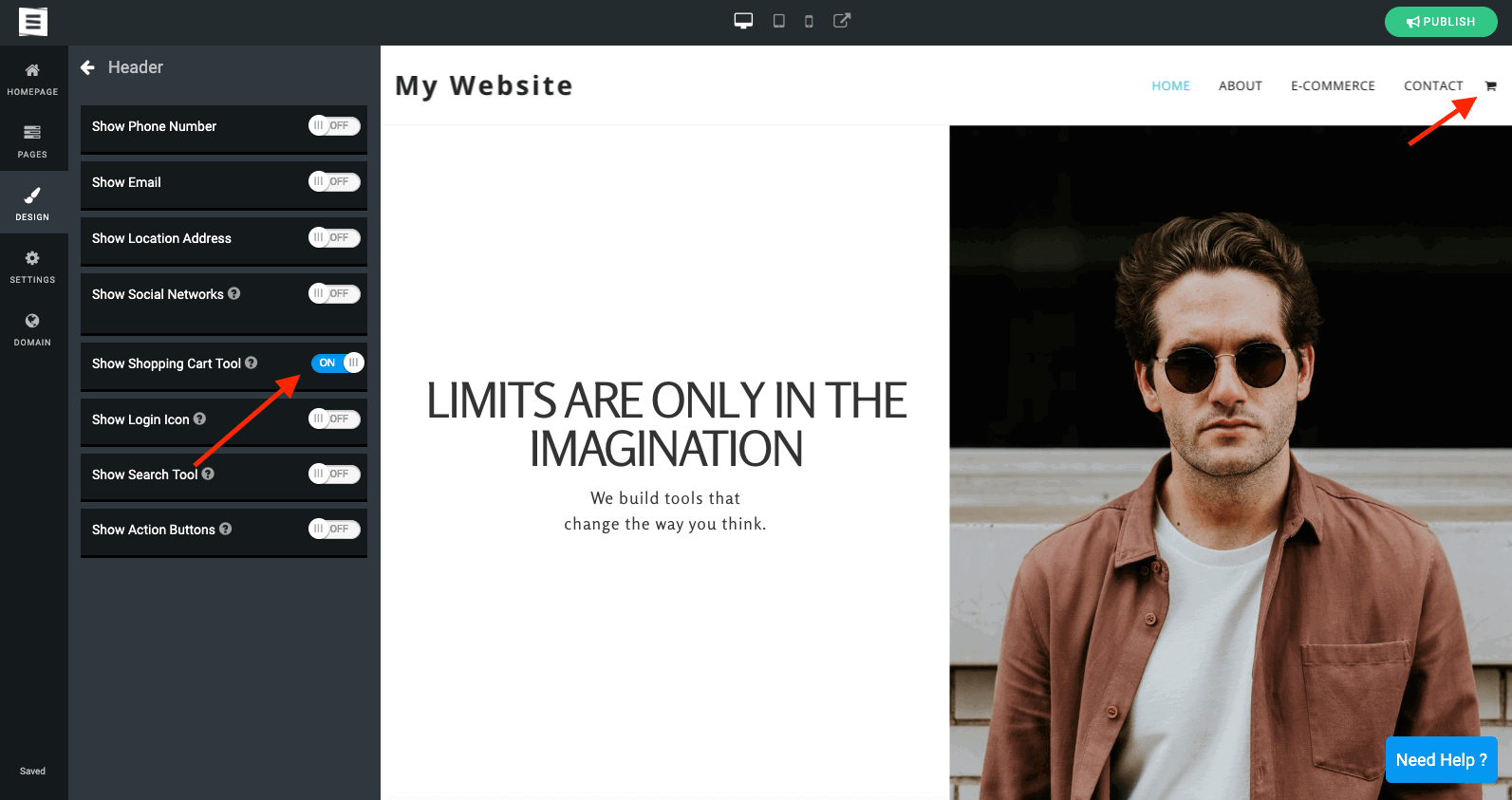1512x800 pixels.
Task: Switch to mobile phone preview mode
Action: pos(809,22)
